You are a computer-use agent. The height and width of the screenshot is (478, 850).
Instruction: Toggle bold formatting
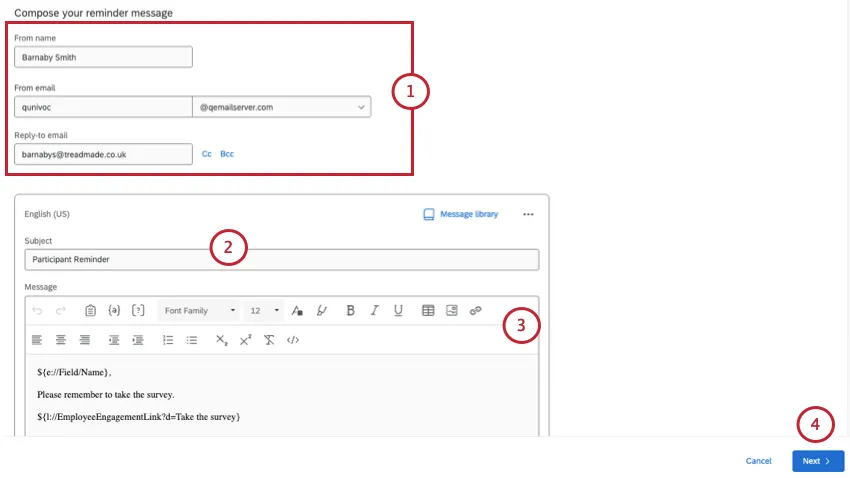(350, 311)
